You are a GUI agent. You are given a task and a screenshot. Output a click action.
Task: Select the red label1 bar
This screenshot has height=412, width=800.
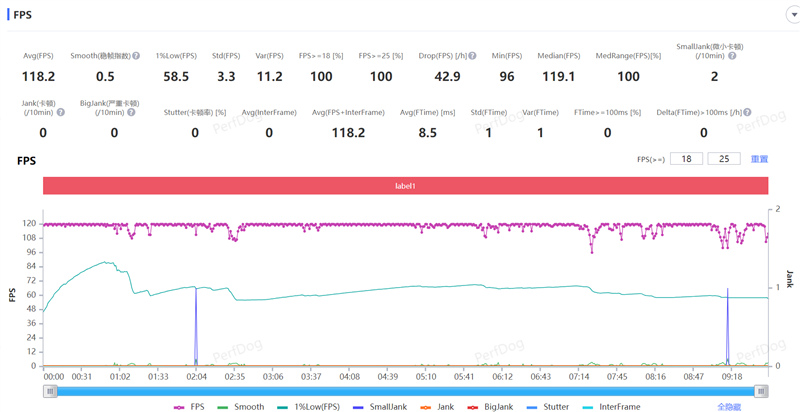click(x=405, y=186)
